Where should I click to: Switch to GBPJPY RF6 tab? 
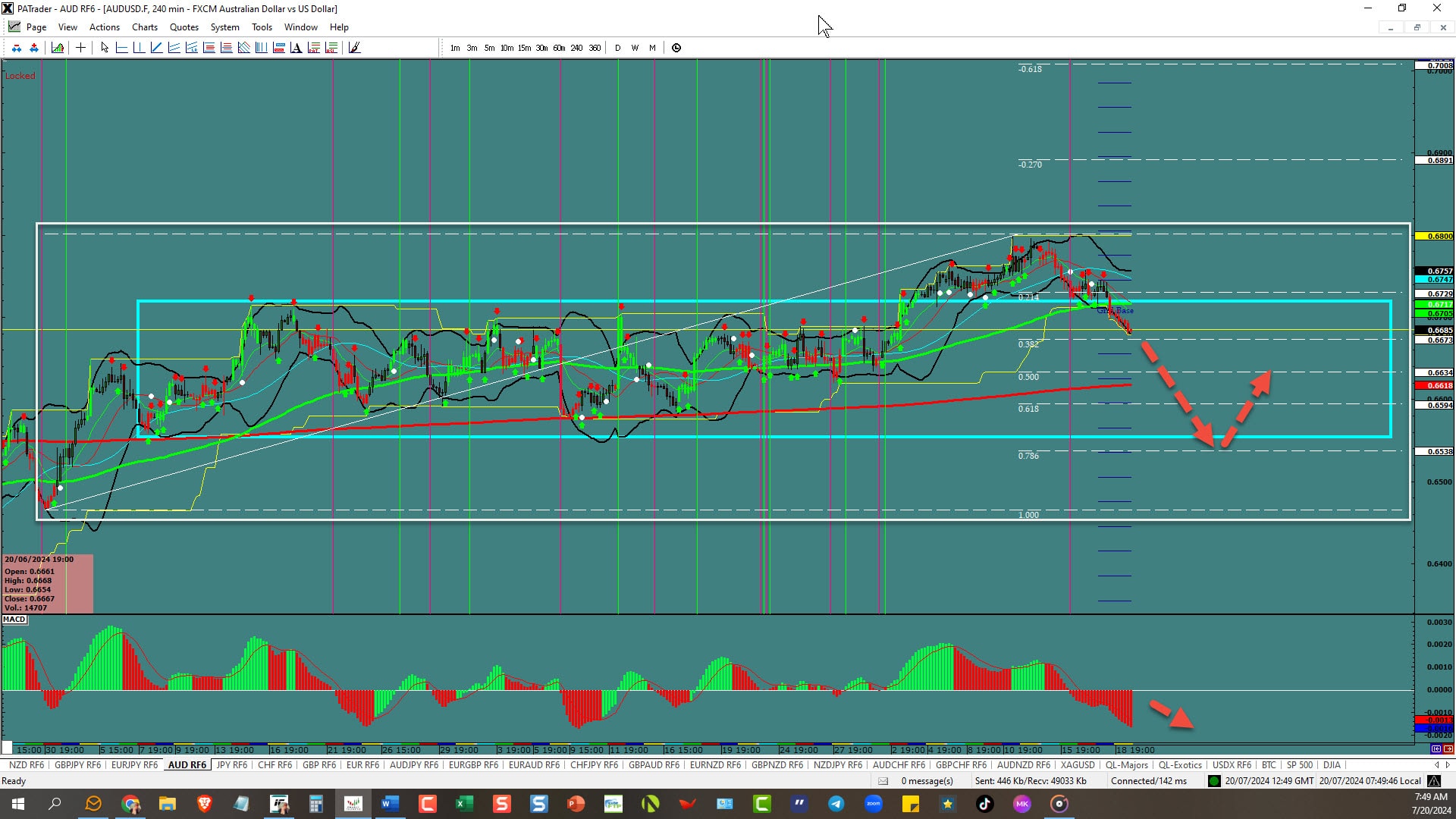coord(77,765)
